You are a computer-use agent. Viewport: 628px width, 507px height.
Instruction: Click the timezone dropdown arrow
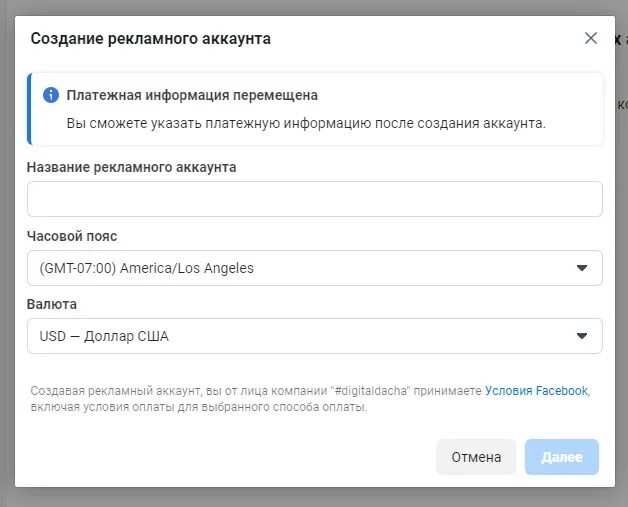pos(582,268)
